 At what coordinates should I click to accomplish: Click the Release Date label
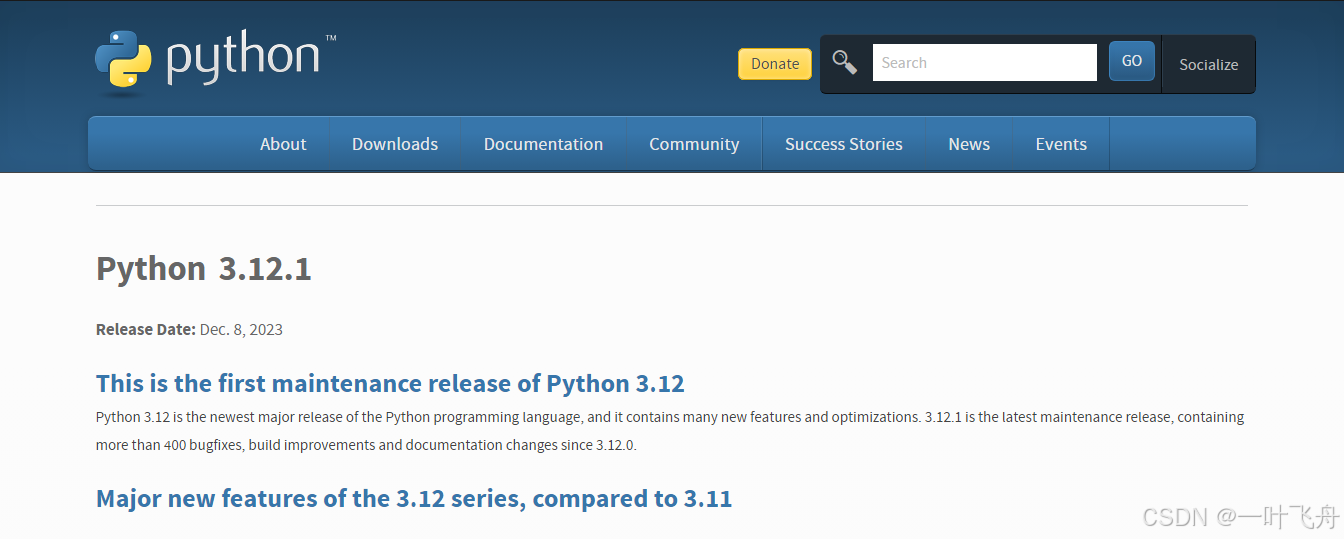(x=146, y=329)
